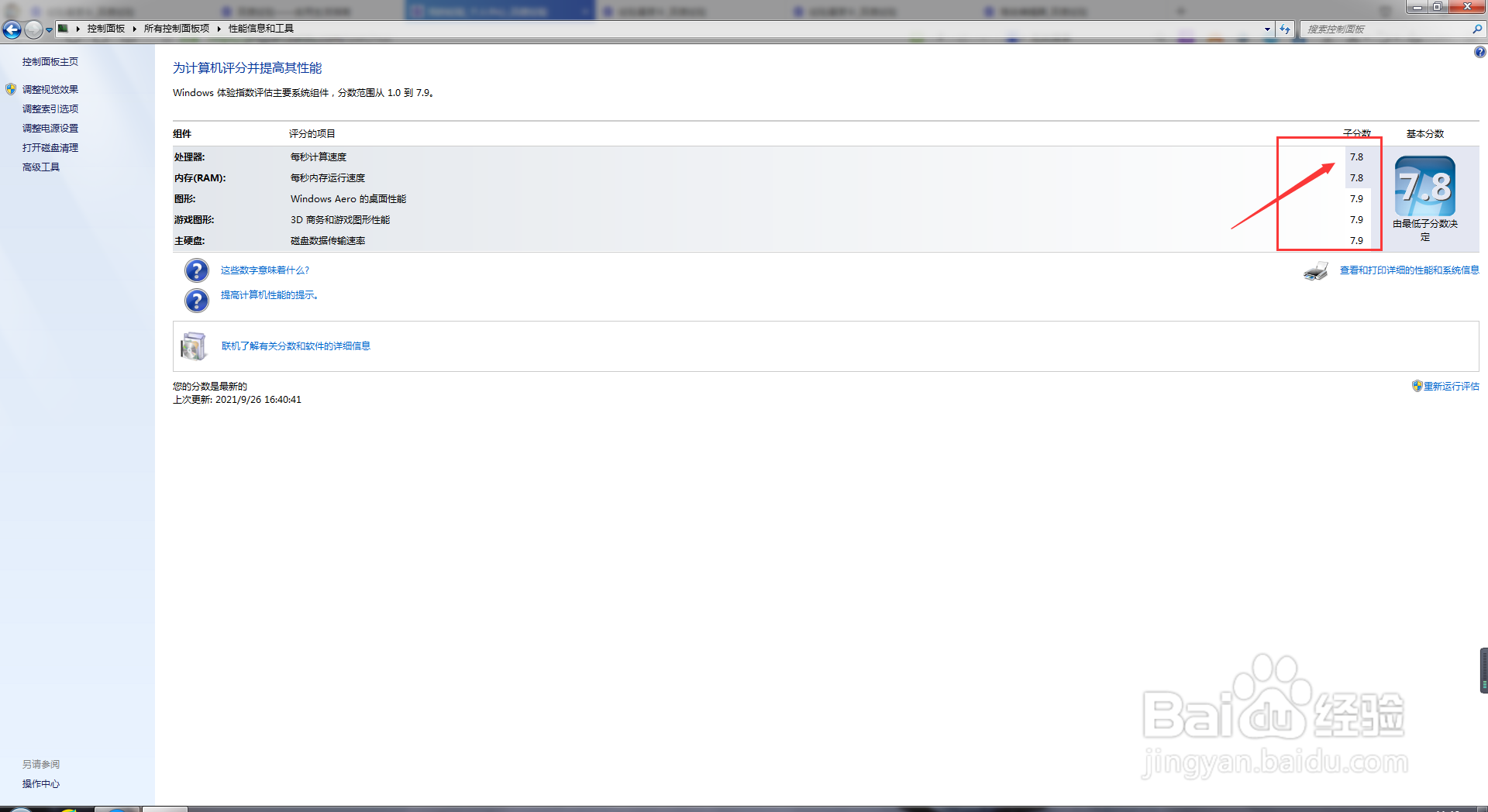Viewport: 1488px width, 812px height.
Task: Select 性能信息和工具 breadcrumb
Action: pos(261,29)
